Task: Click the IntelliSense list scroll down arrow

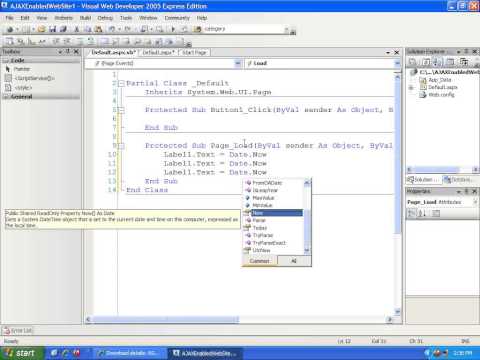Action: [307, 251]
